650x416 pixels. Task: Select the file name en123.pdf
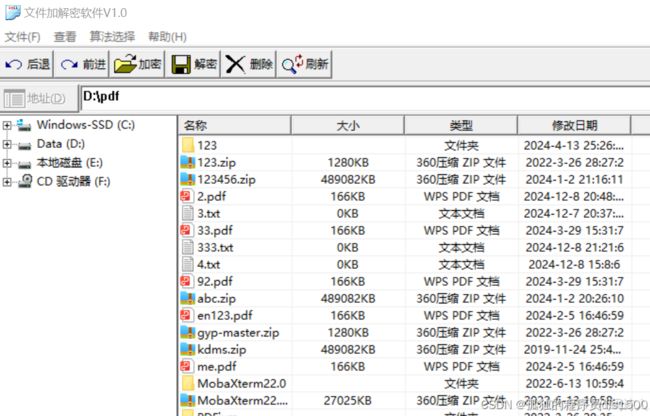[225, 315]
